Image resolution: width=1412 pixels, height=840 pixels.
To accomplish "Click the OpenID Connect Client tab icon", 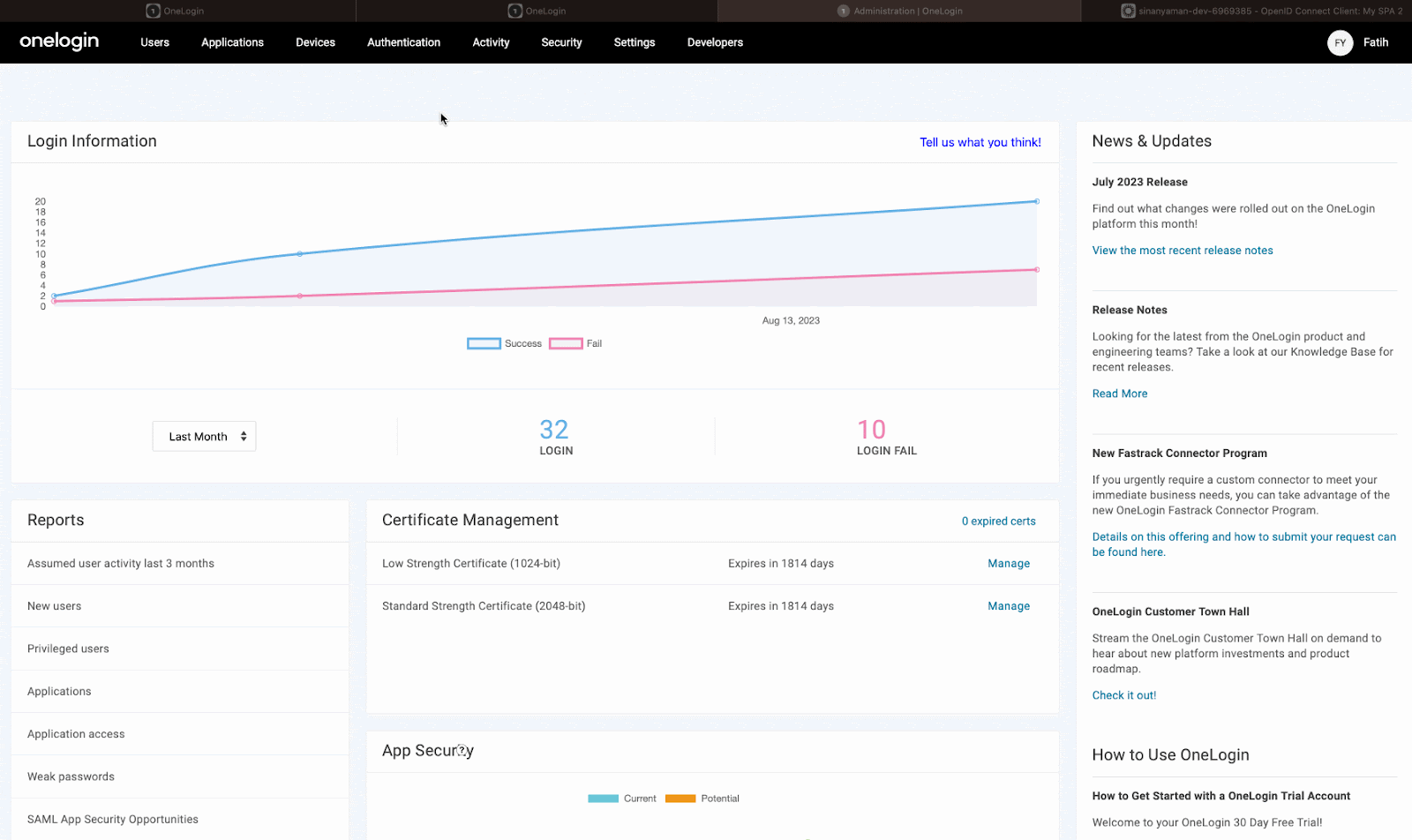I will [1128, 11].
